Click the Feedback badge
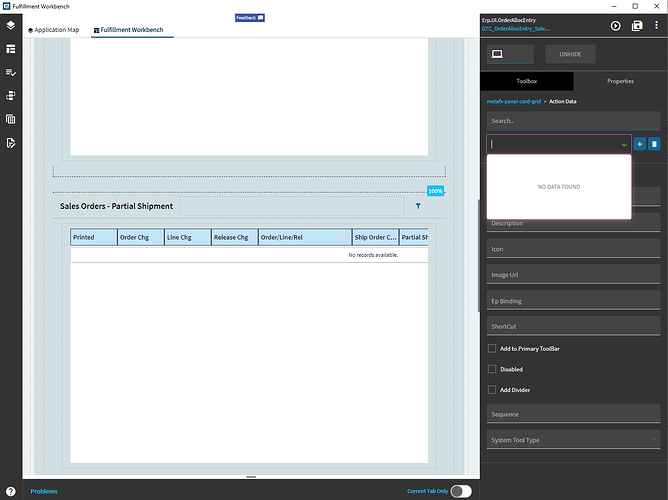Screen dimensions: 668x500 [x=250, y=17]
